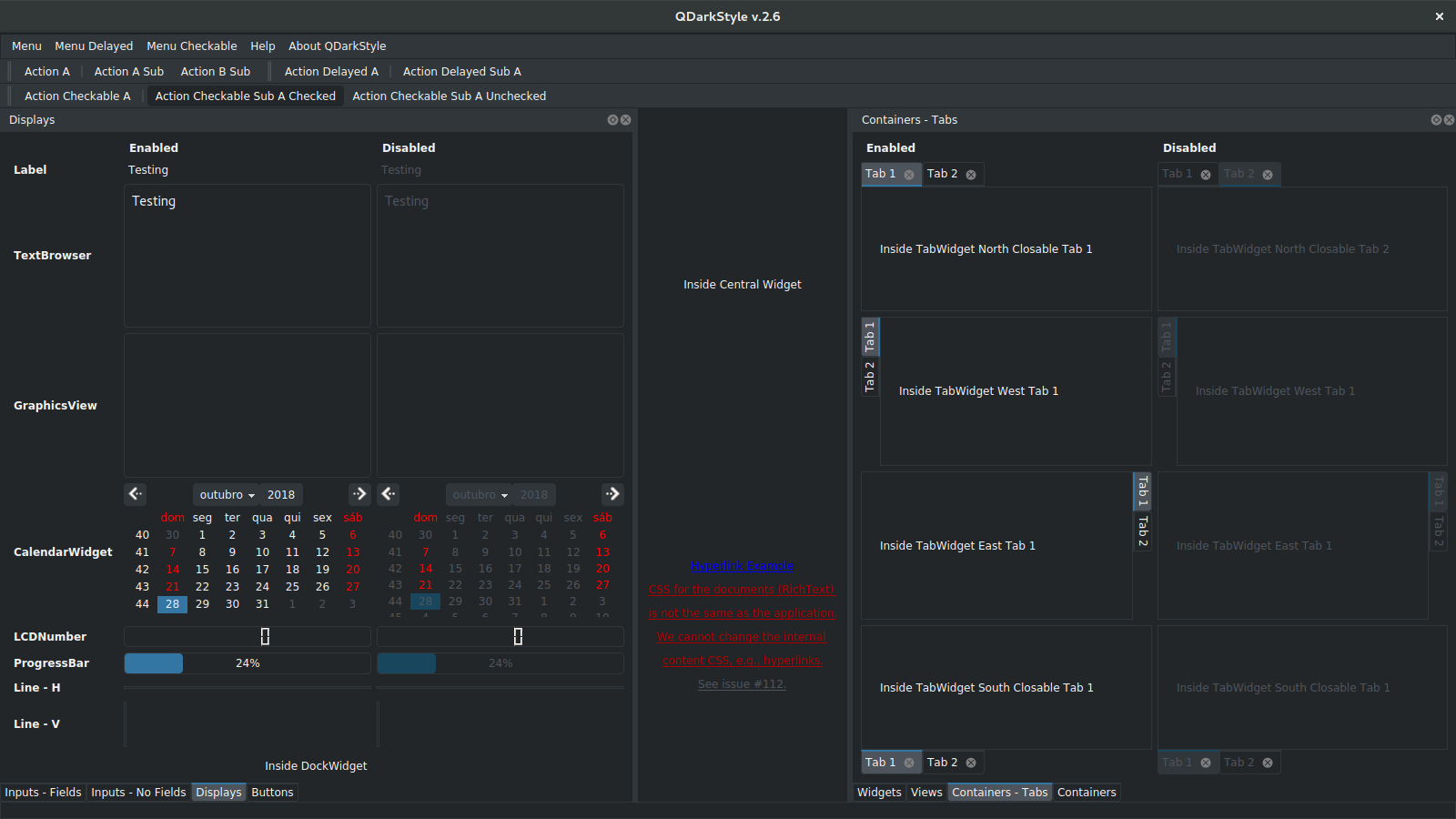Image resolution: width=1456 pixels, height=819 pixels.
Task: Switch to Buttons dock tab
Action: 273,793
